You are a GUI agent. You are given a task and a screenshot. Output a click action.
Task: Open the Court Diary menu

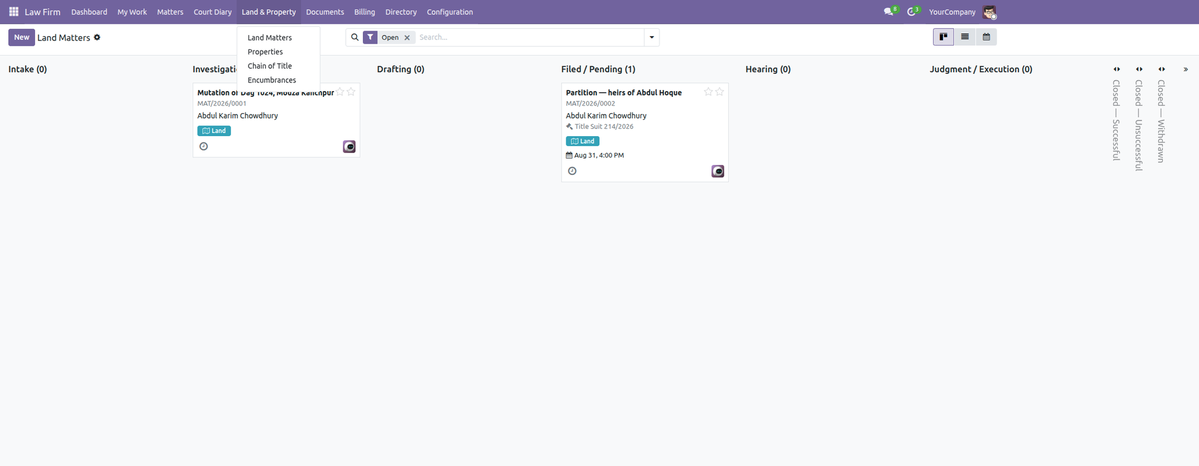tap(213, 12)
